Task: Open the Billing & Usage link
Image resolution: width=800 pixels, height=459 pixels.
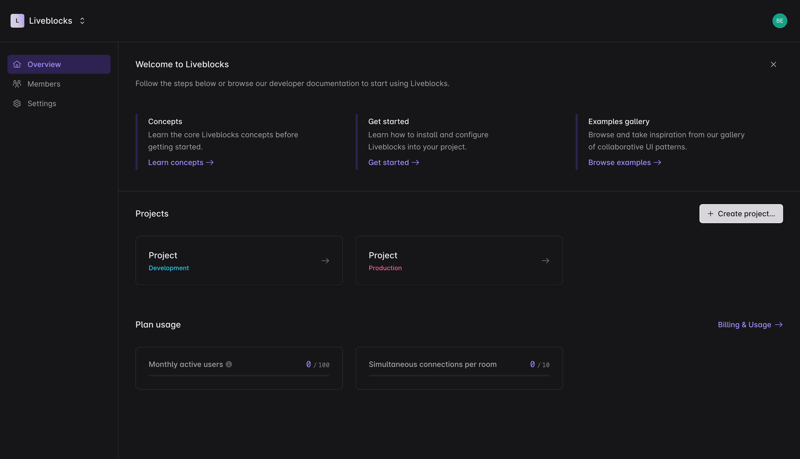Action: click(x=750, y=325)
